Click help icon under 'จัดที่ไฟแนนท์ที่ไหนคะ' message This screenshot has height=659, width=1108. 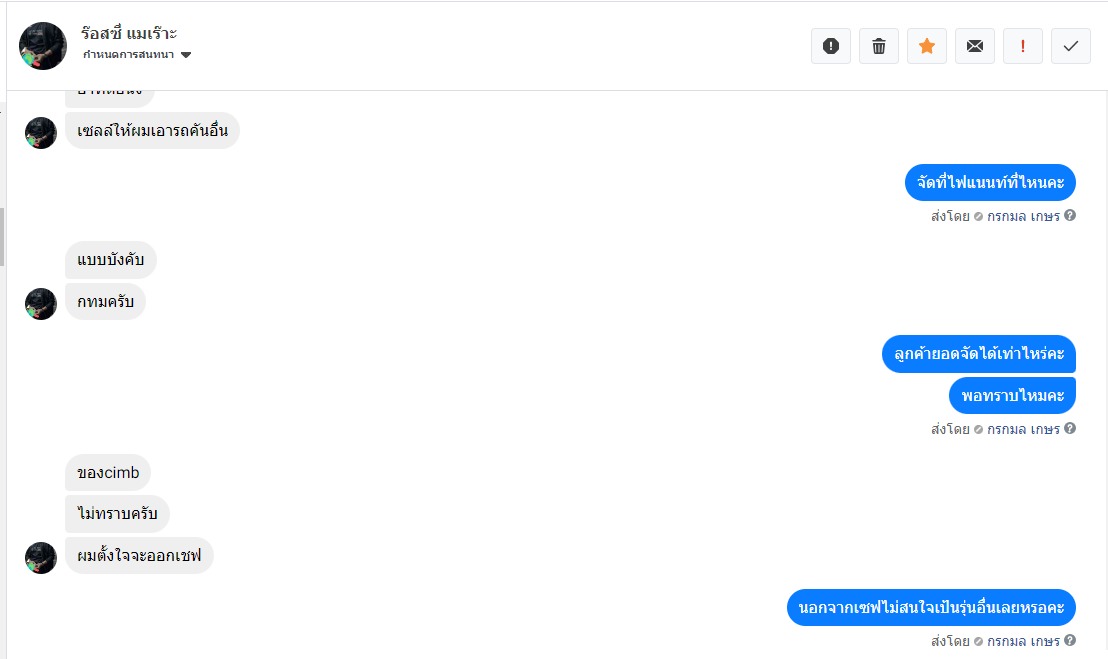tap(1070, 215)
